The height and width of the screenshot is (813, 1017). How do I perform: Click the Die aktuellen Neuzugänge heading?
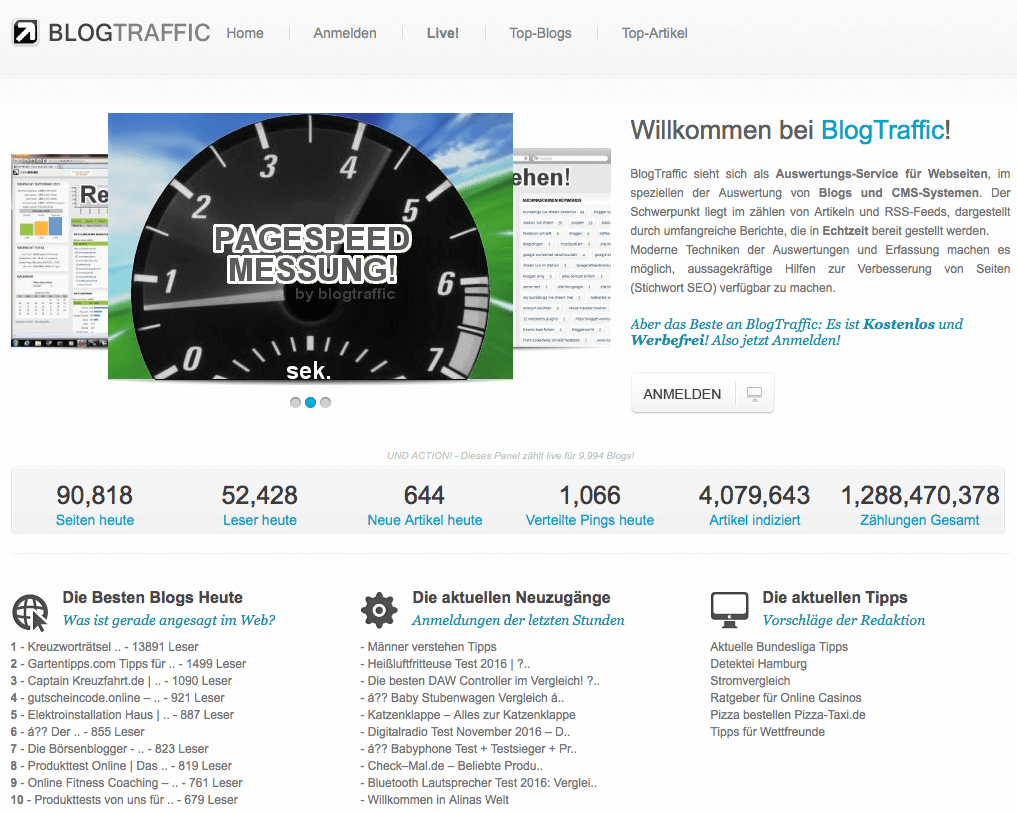pos(511,598)
